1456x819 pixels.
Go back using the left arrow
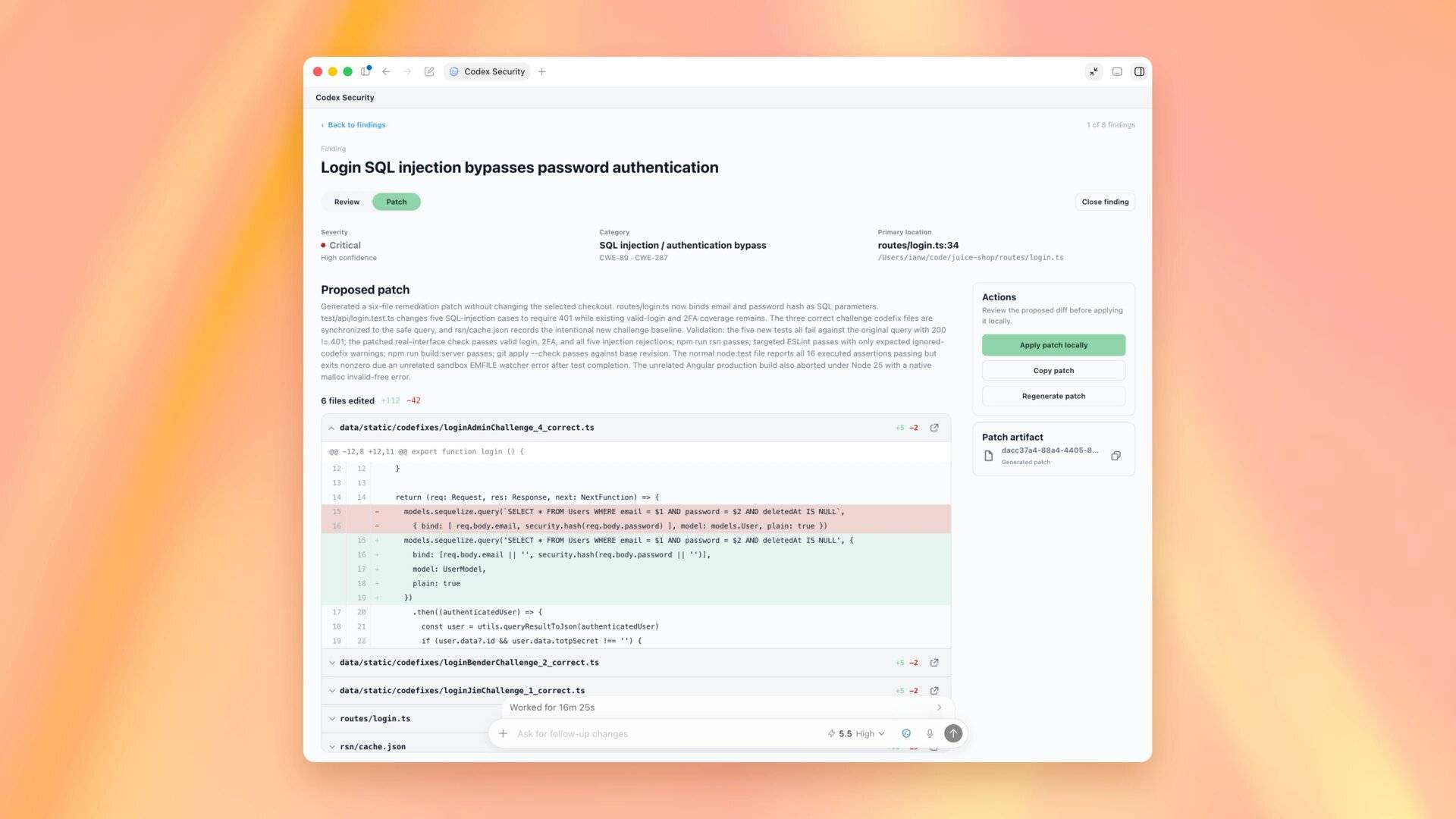386,71
